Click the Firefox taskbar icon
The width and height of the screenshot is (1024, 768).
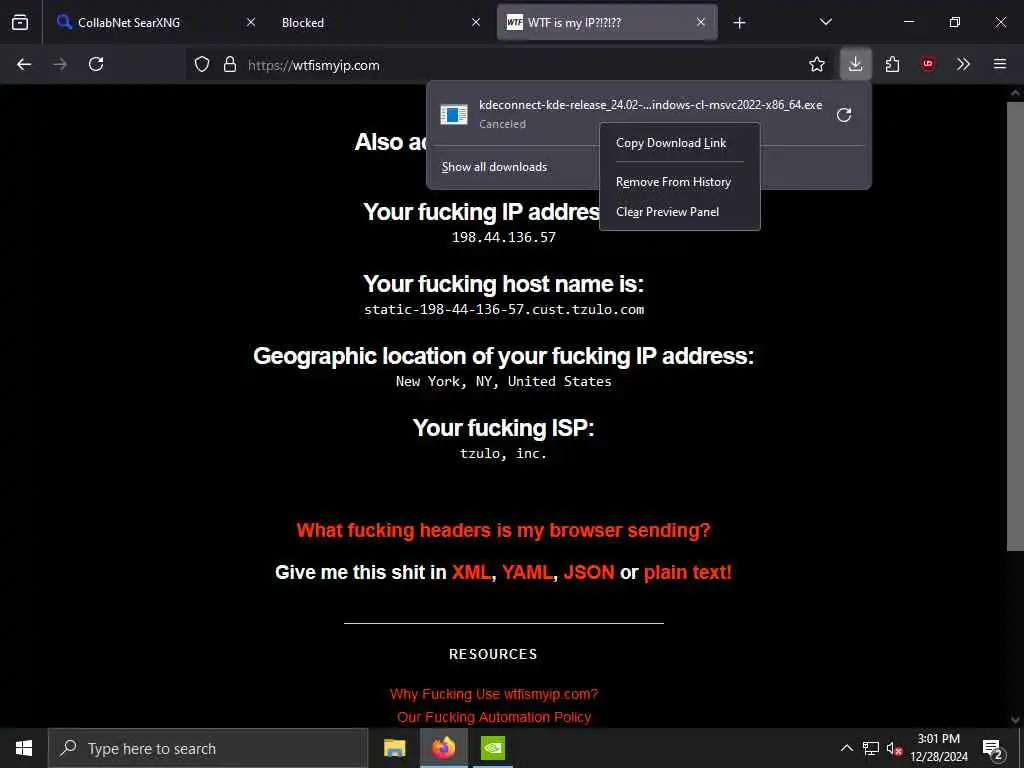[x=443, y=748]
